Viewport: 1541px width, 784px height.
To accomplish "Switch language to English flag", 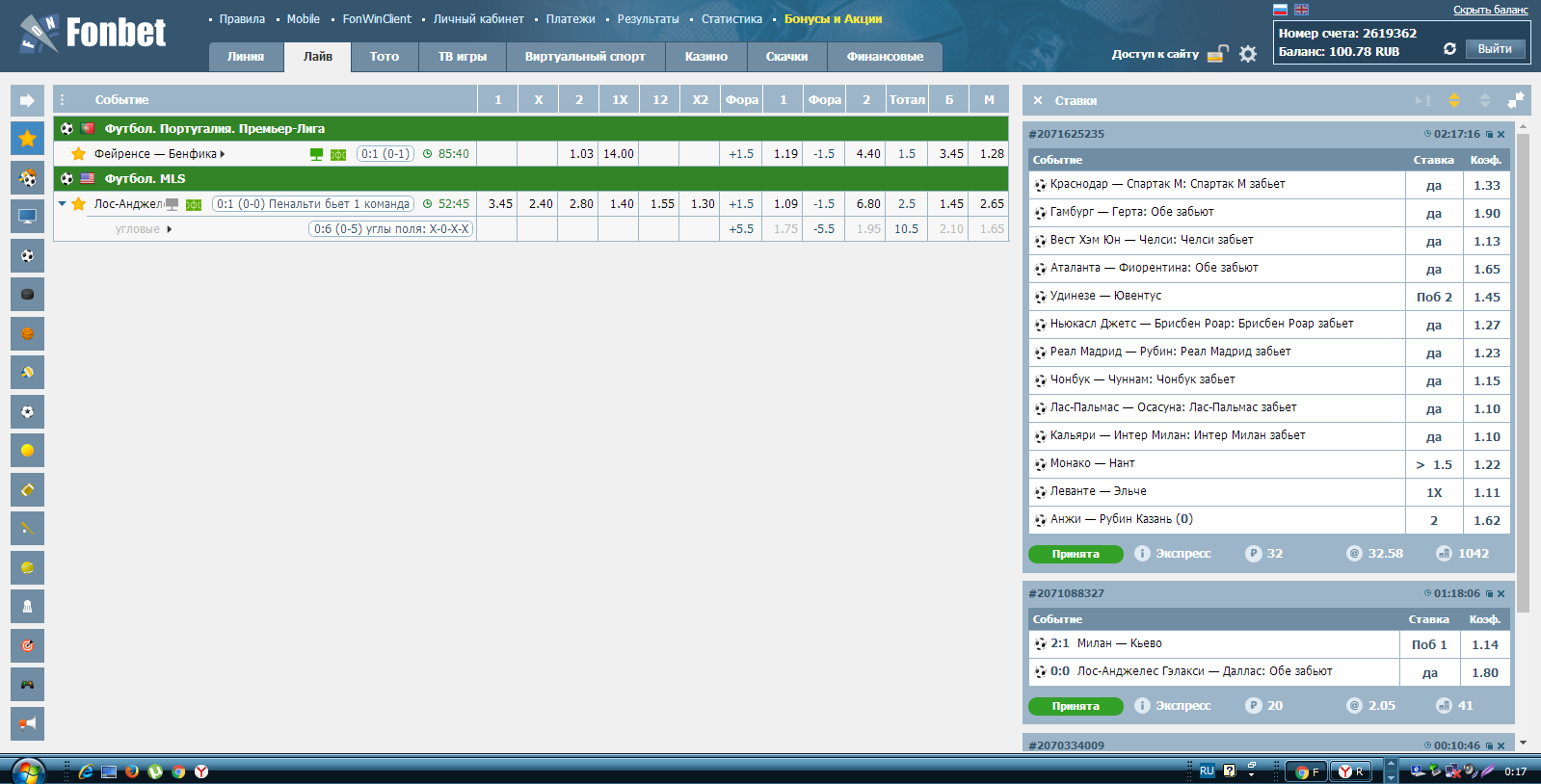I will click(1301, 10).
